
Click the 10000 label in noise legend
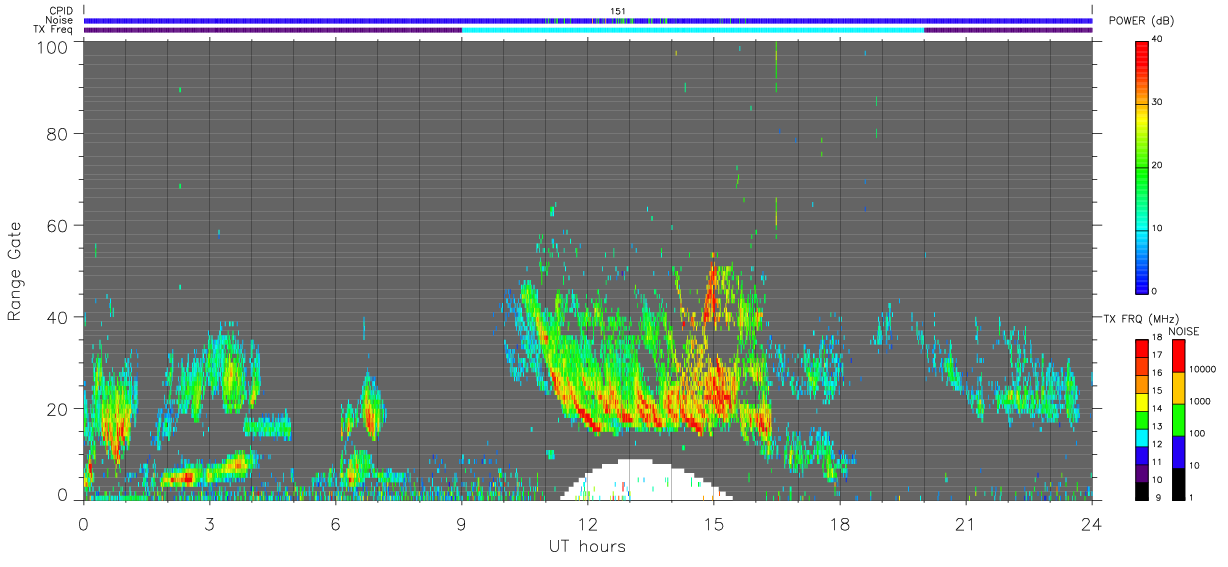[1202, 369]
